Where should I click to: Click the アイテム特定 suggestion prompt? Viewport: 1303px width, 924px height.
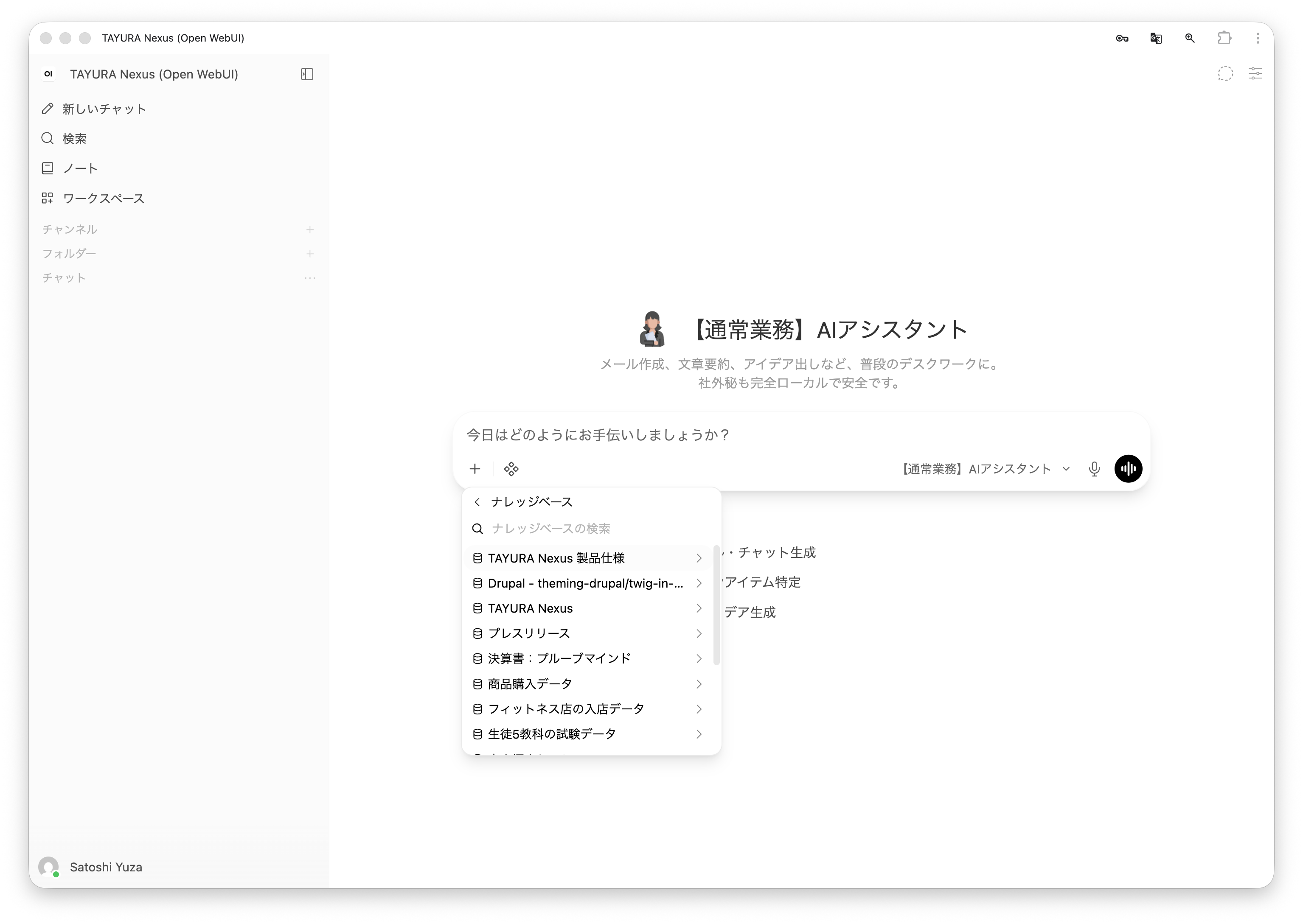pos(762,582)
